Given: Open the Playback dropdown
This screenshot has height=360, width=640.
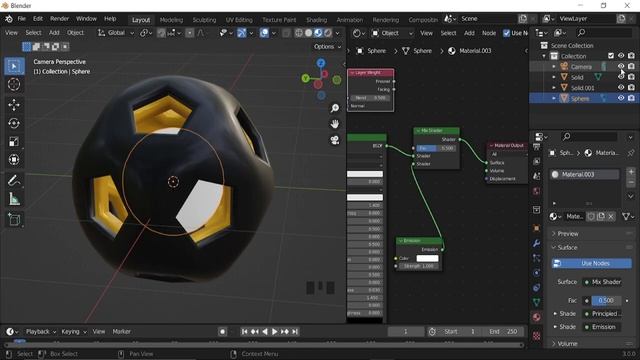Looking at the screenshot, I should coord(41,331).
